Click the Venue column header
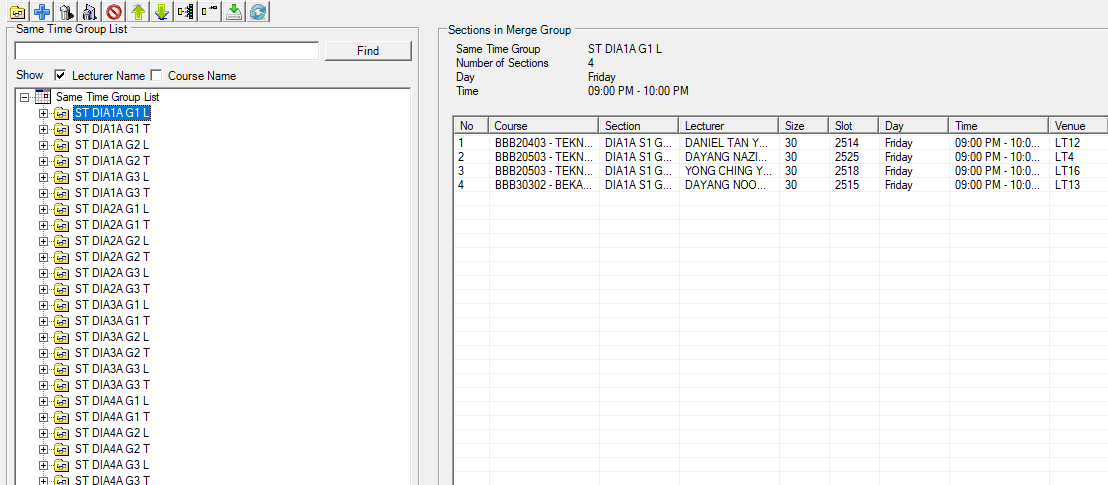Image resolution: width=1108 pixels, height=485 pixels. [1077, 126]
